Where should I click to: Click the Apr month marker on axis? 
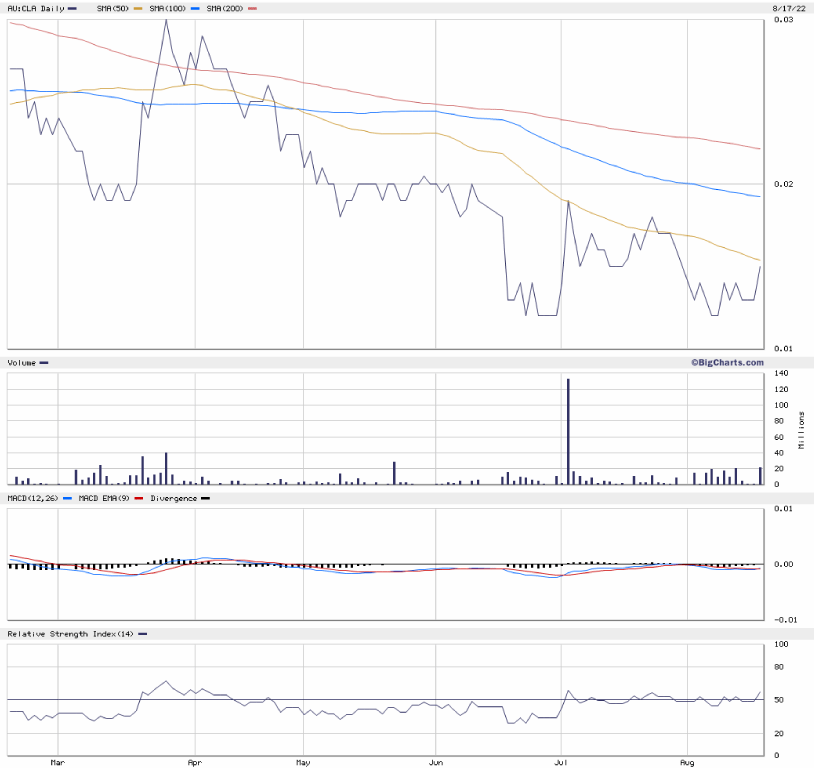[x=195, y=761]
